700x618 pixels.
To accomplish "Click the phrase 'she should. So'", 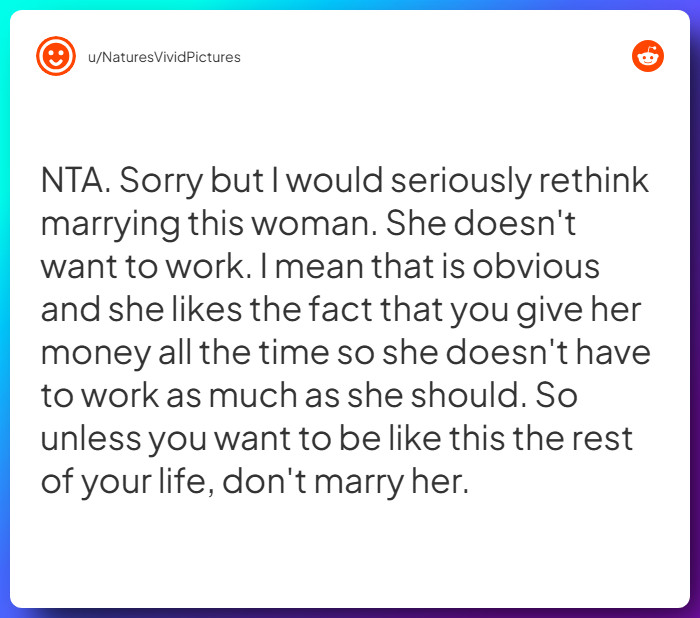I will (462, 396).
